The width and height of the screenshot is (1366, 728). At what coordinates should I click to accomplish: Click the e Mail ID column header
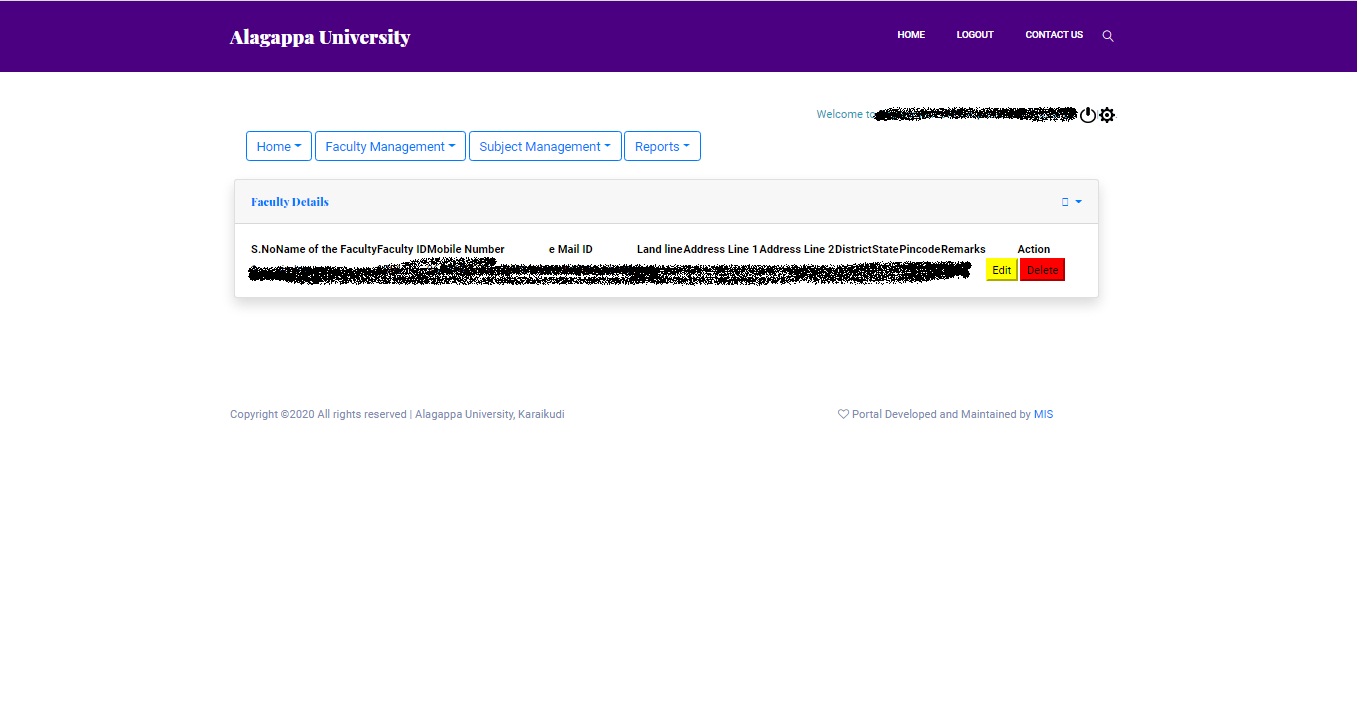point(571,249)
